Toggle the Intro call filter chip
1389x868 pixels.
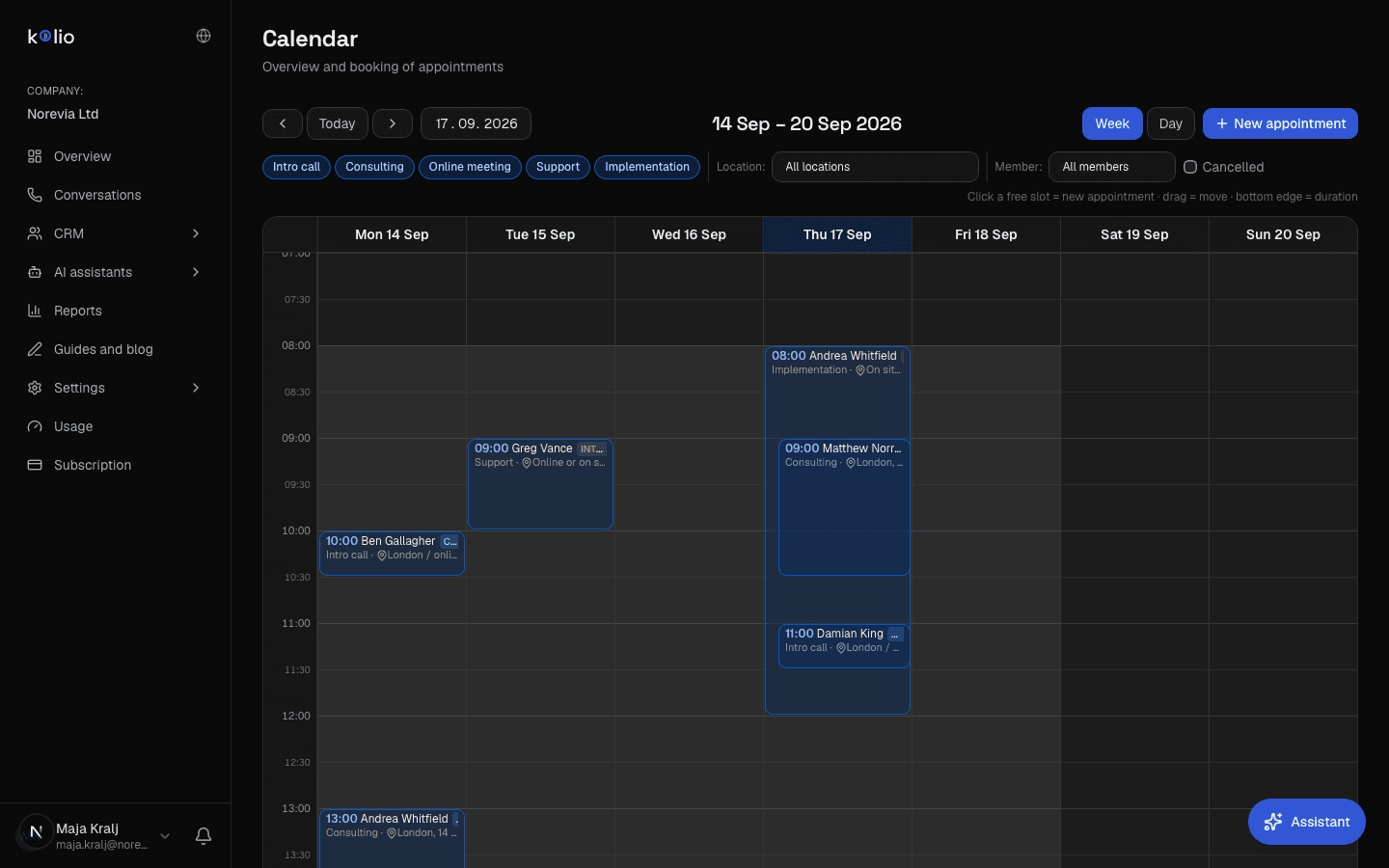click(x=296, y=167)
